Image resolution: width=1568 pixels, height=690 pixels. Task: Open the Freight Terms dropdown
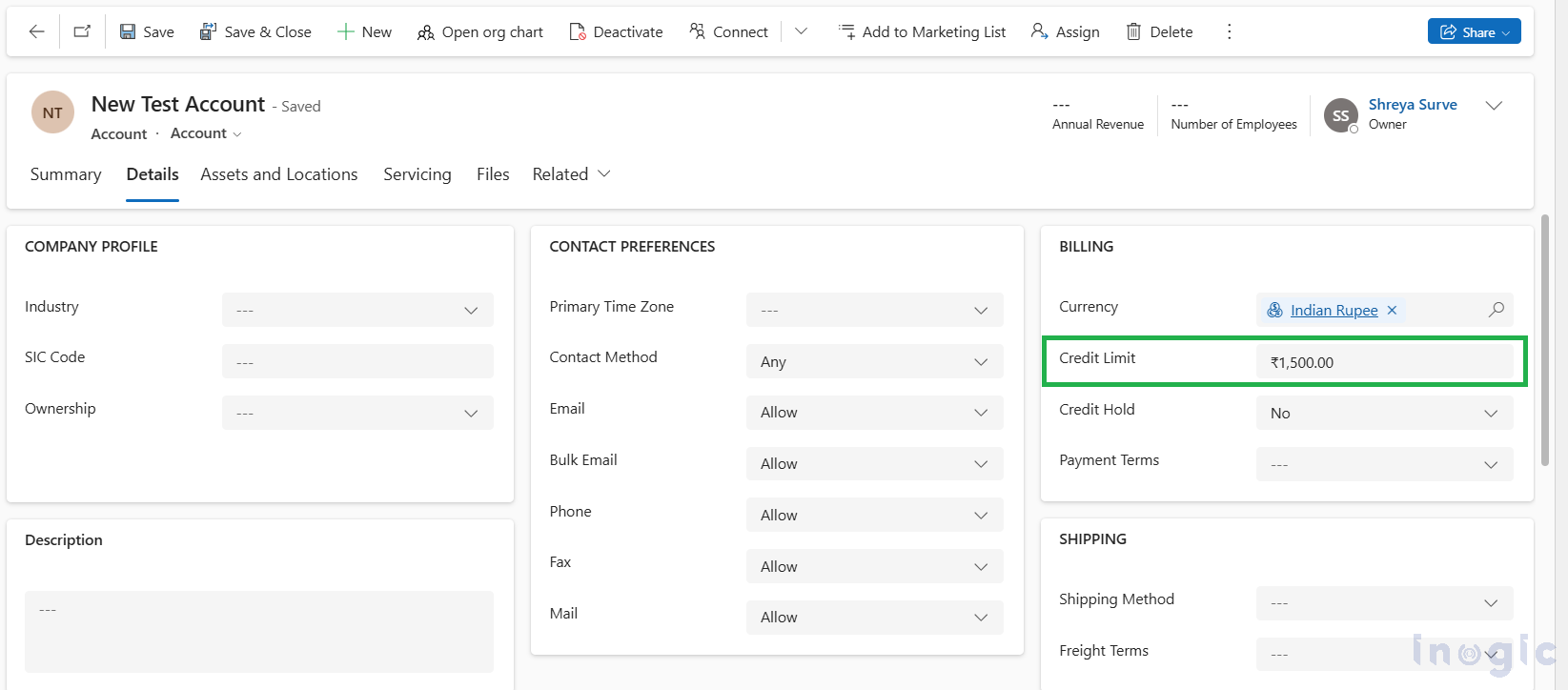tap(1384, 654)
